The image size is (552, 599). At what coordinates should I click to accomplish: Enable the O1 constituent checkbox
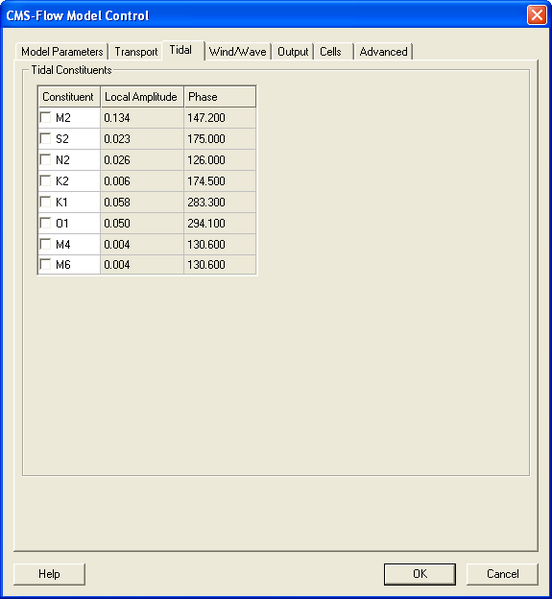45,223
